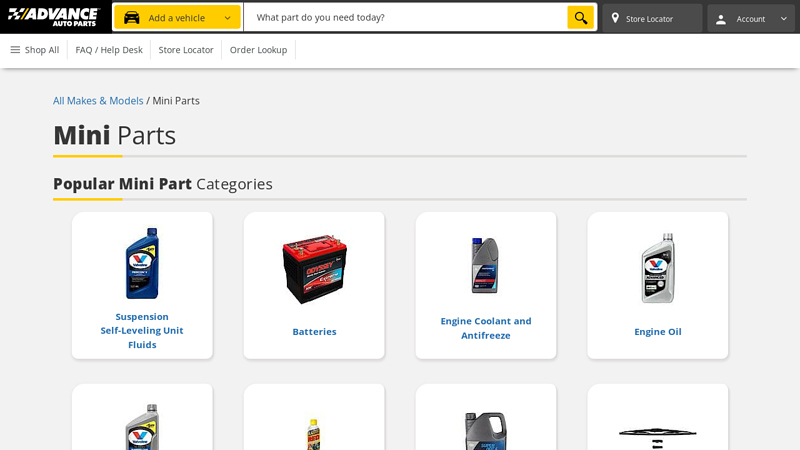This screenshot has height=450, width=800.
Task: Click the location pin icon in header
Action: pos(615,18)
